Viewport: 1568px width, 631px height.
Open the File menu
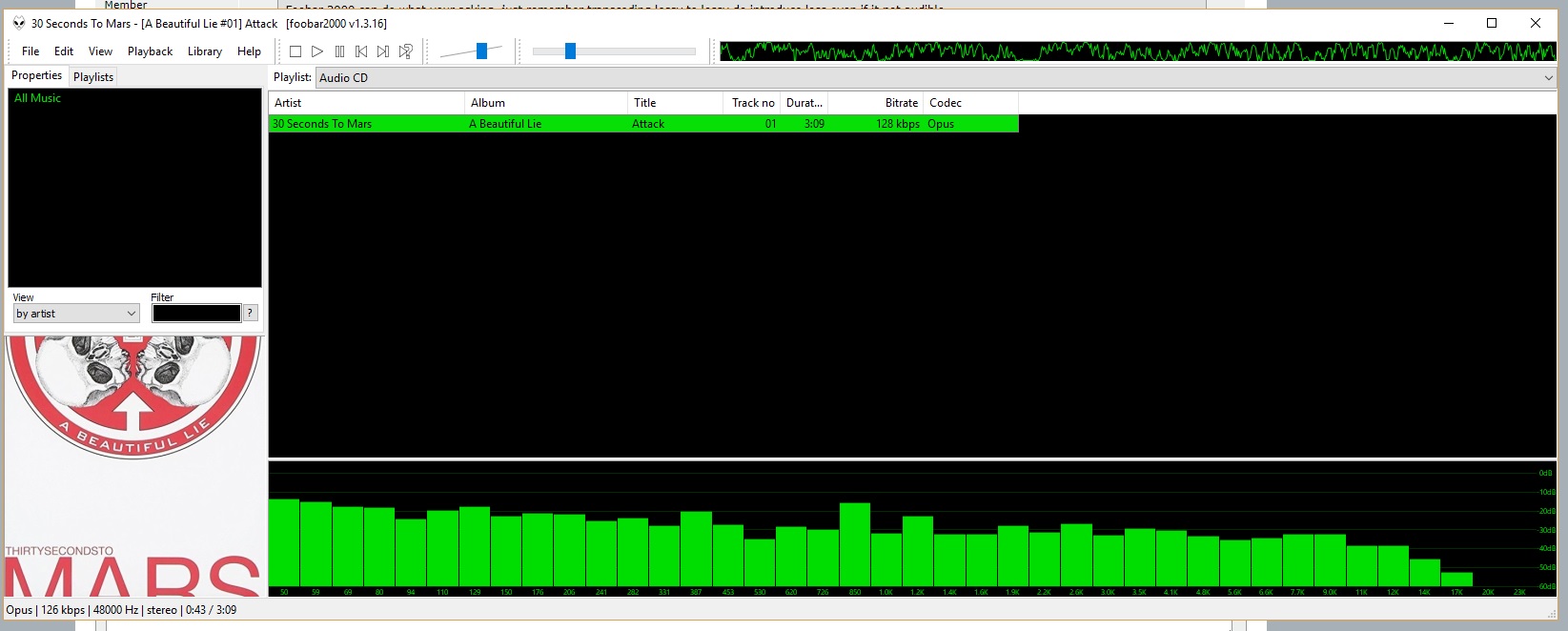31,51
